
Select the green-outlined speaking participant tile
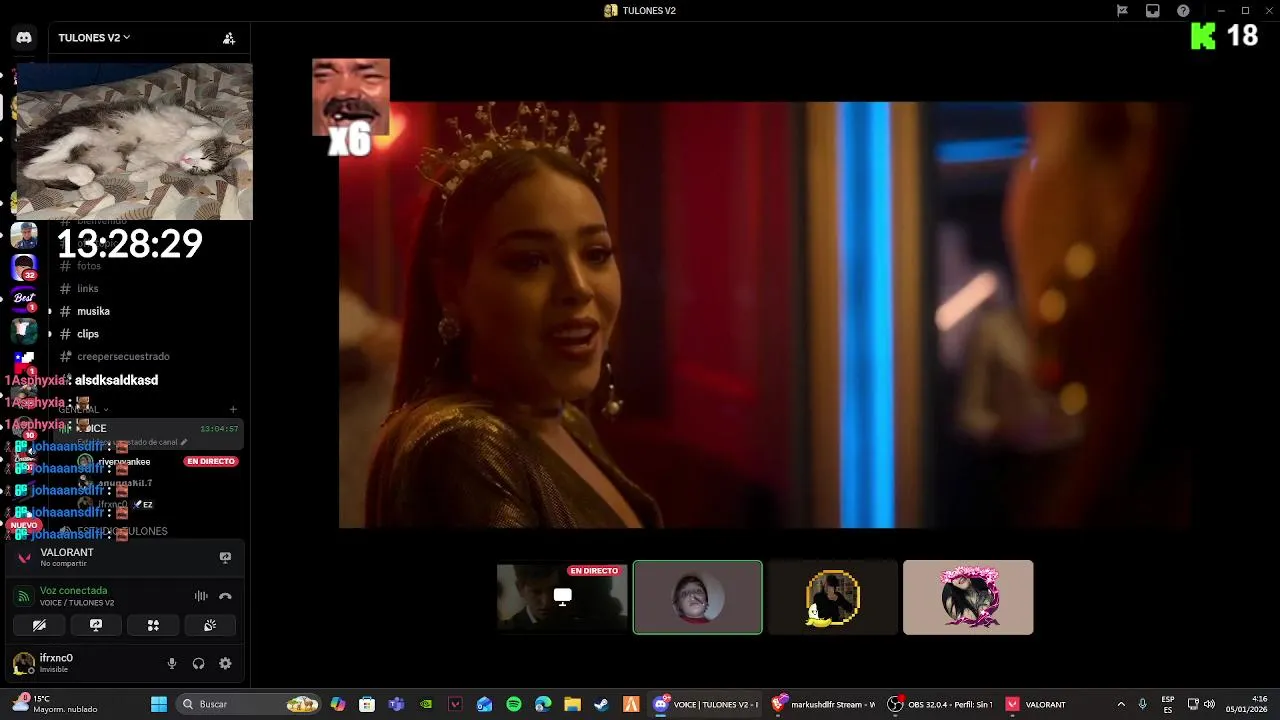[698, 597]
